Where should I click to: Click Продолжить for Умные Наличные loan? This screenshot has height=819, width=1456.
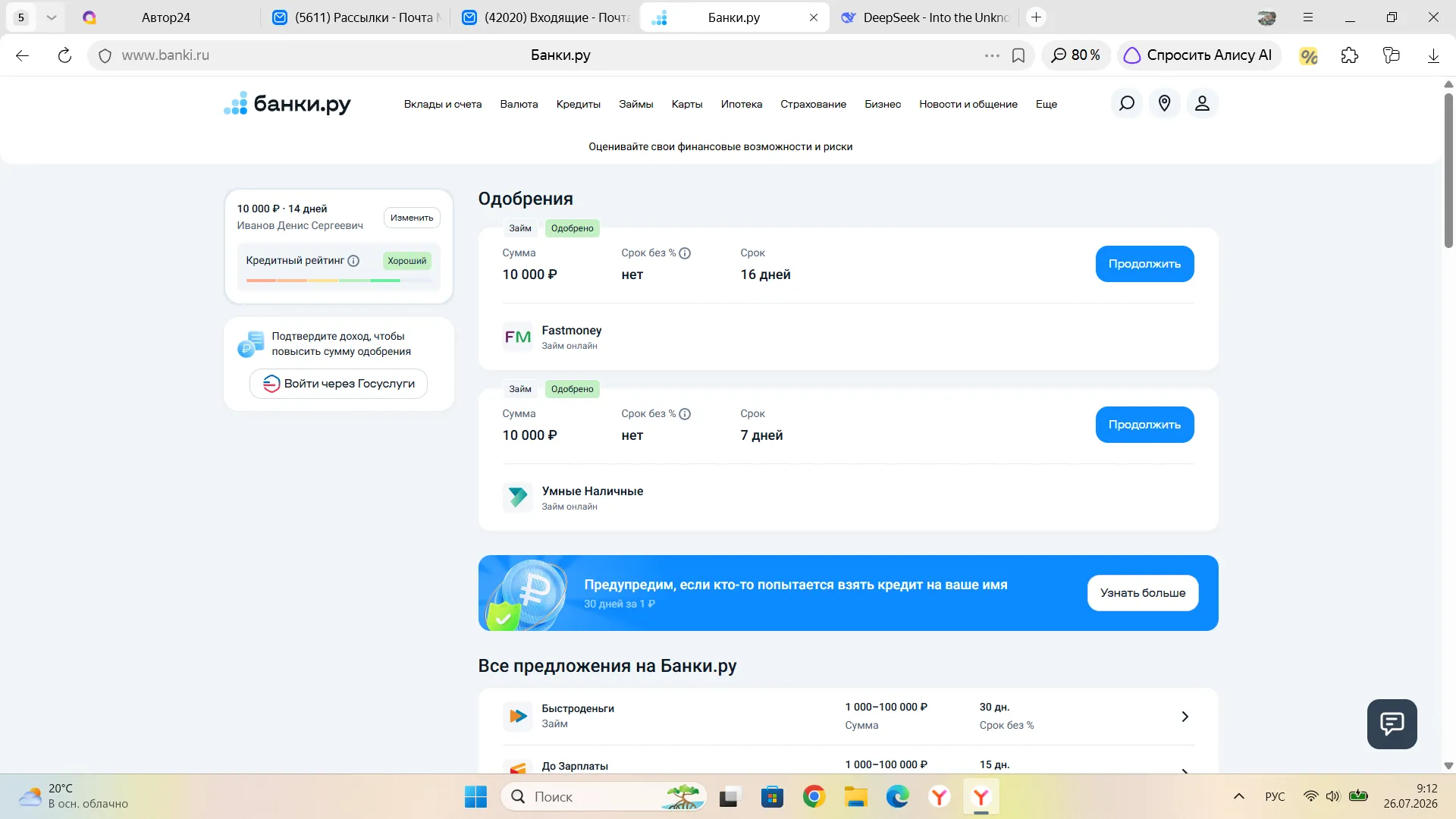click(x=1144, y=425)
